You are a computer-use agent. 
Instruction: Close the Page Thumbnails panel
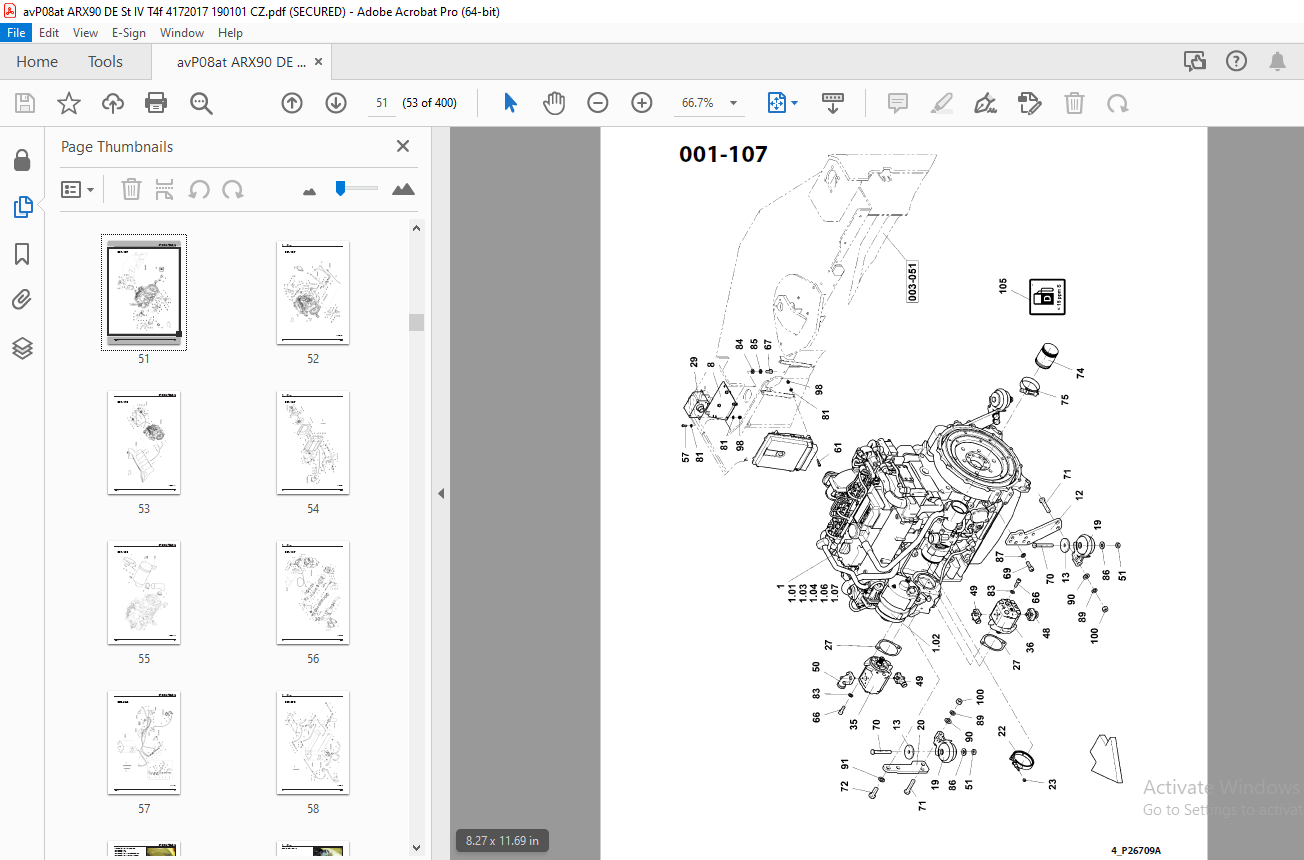[x=403, y=146]
